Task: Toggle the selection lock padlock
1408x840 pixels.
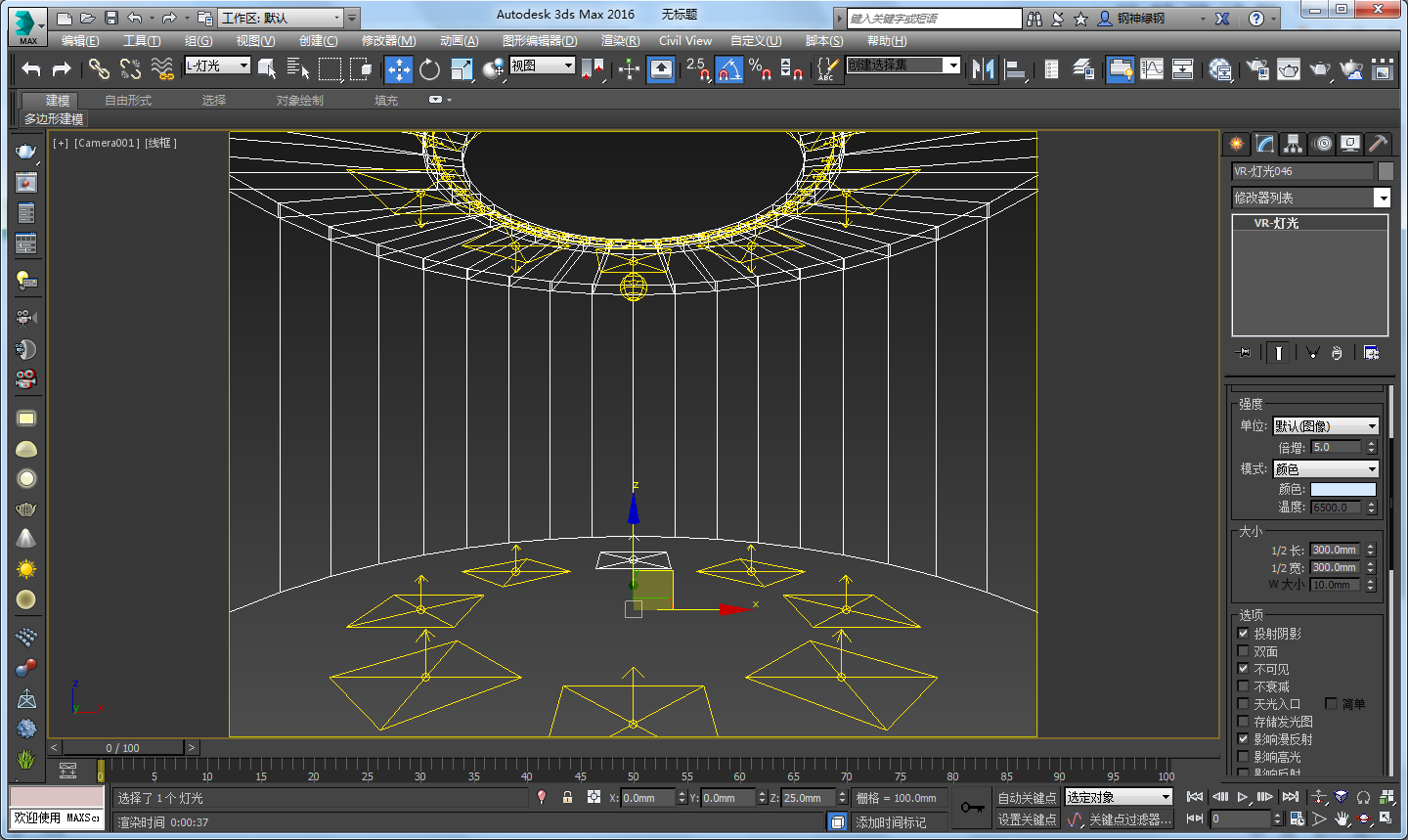Action: (x=567, y=798)
